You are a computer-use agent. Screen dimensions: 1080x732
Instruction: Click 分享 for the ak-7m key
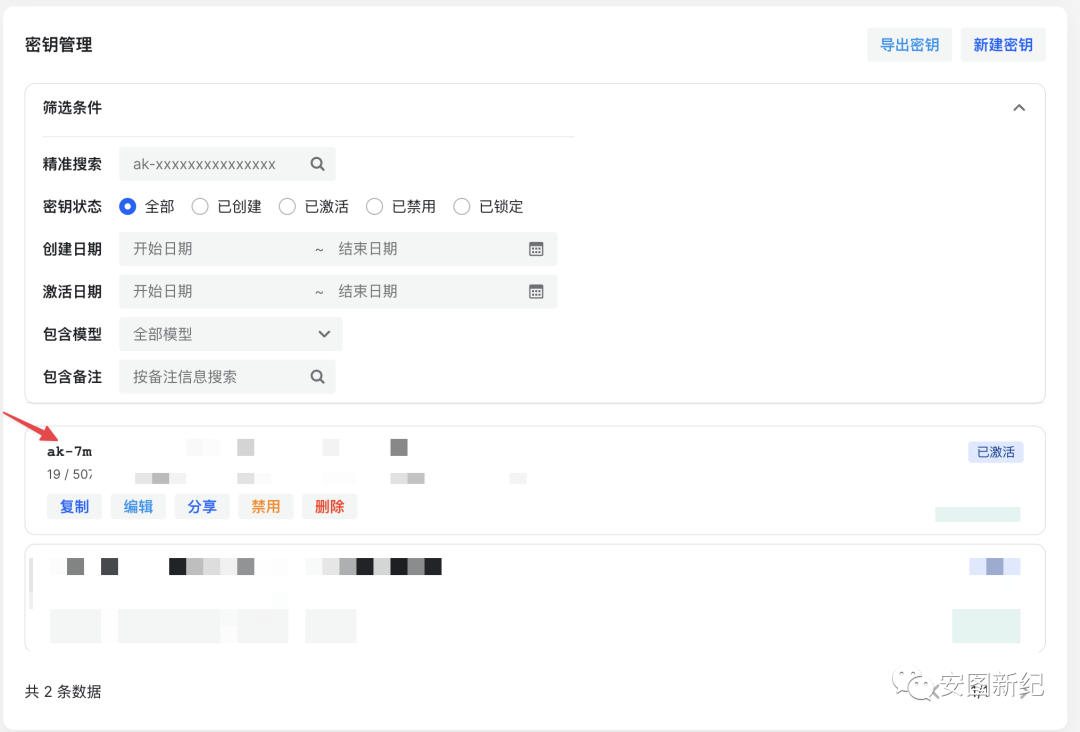tap(202, 507)
